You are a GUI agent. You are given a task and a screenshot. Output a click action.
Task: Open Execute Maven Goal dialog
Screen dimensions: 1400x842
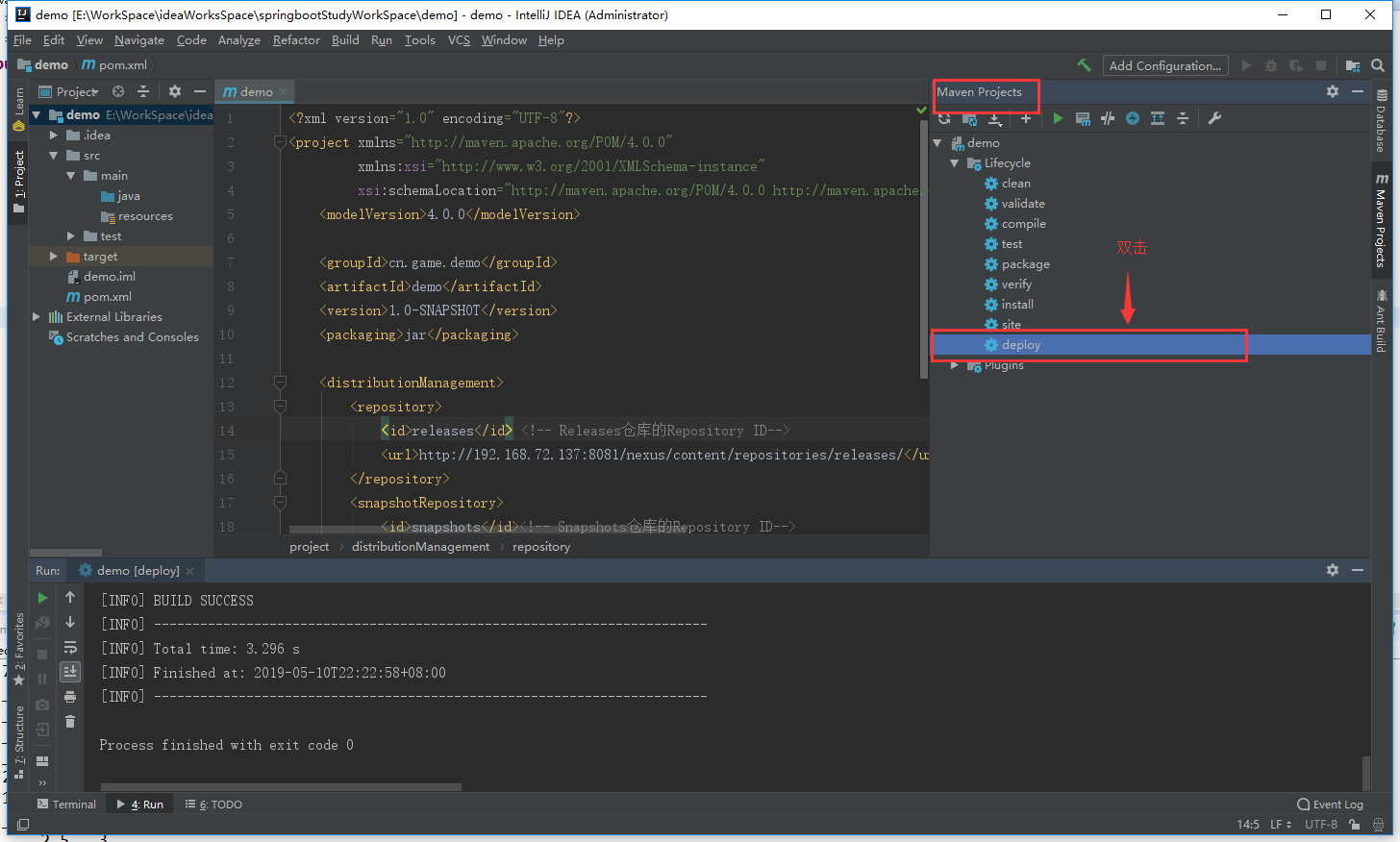[x=1083, y=118]
